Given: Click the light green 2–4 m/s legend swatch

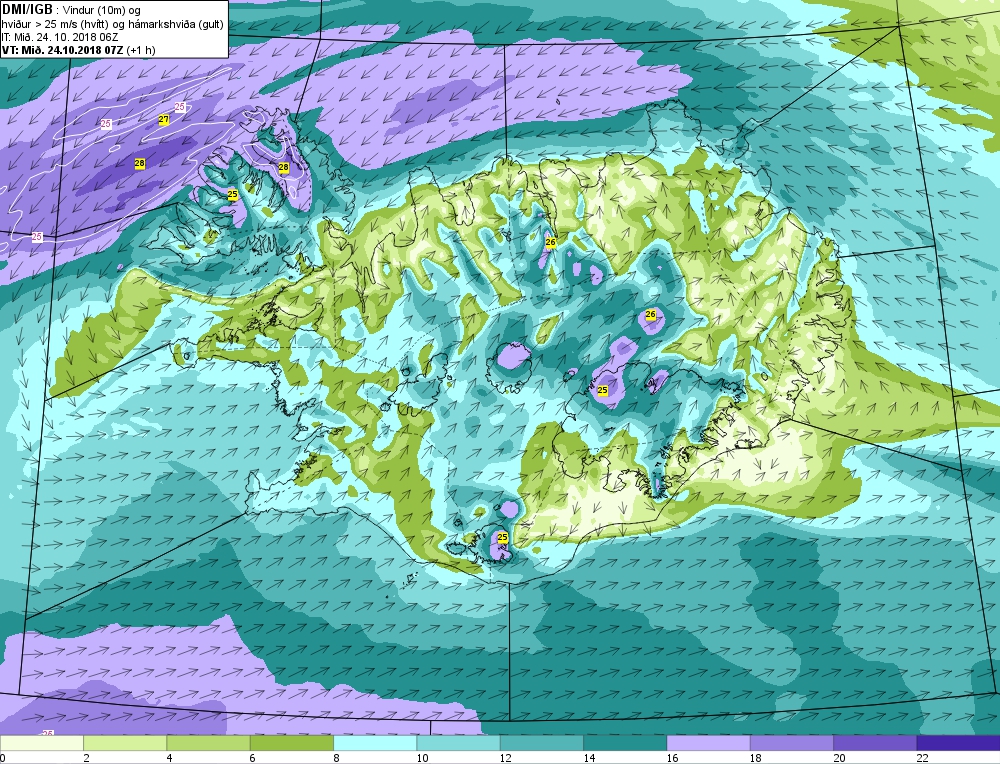Looking at the screenshot, I should coord(125,743).
